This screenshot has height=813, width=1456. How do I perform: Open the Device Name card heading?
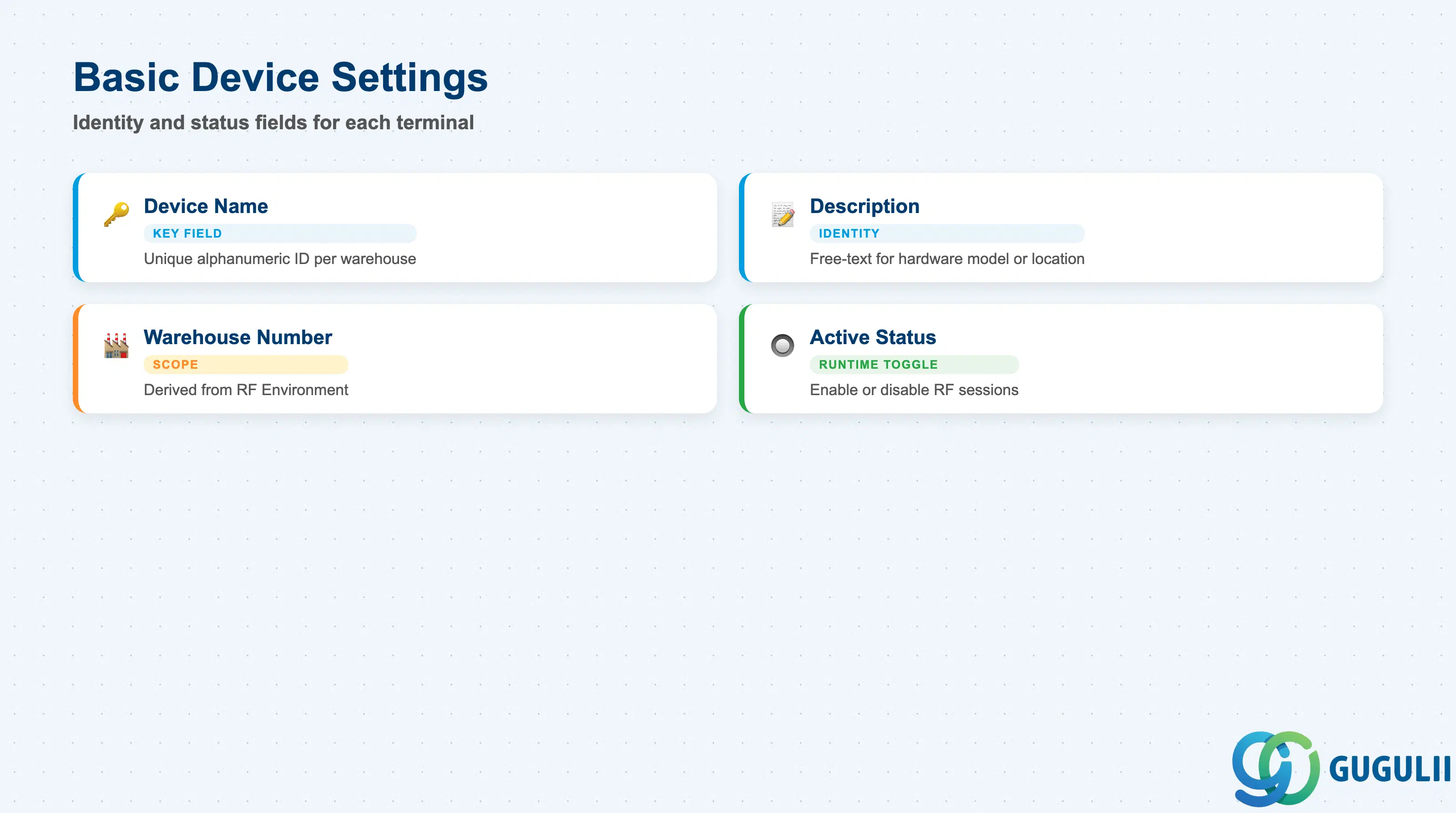point(206,206)
